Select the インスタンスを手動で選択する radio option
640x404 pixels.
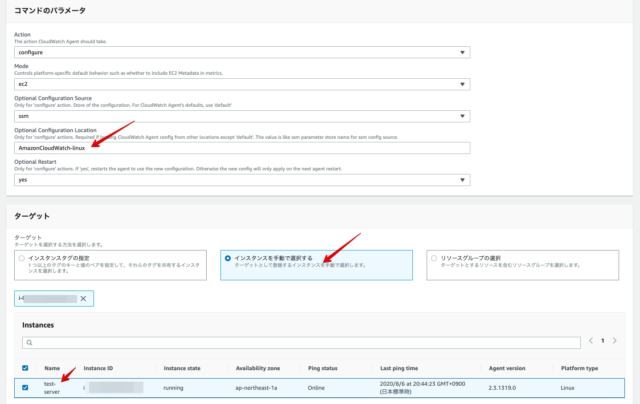click(x=228, y=258)
